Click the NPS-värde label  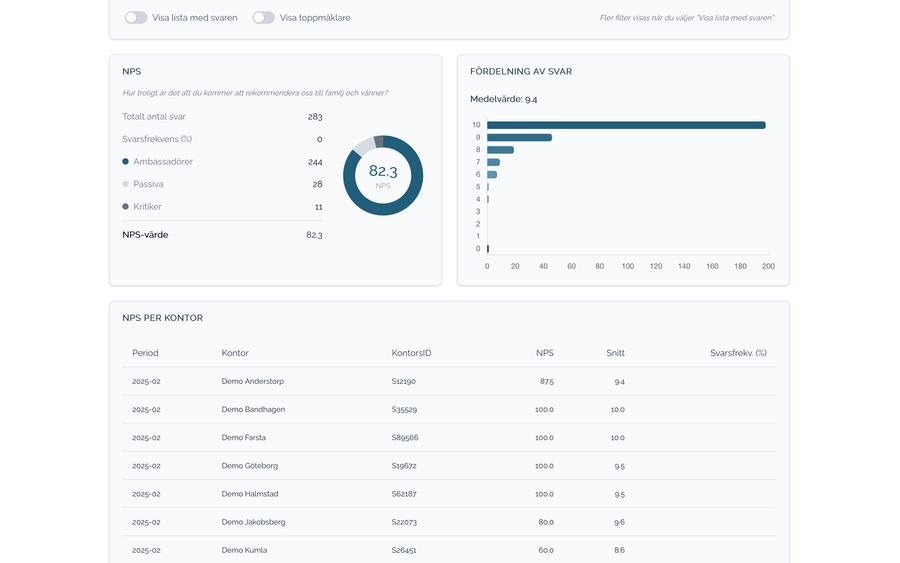coord(145,235)
